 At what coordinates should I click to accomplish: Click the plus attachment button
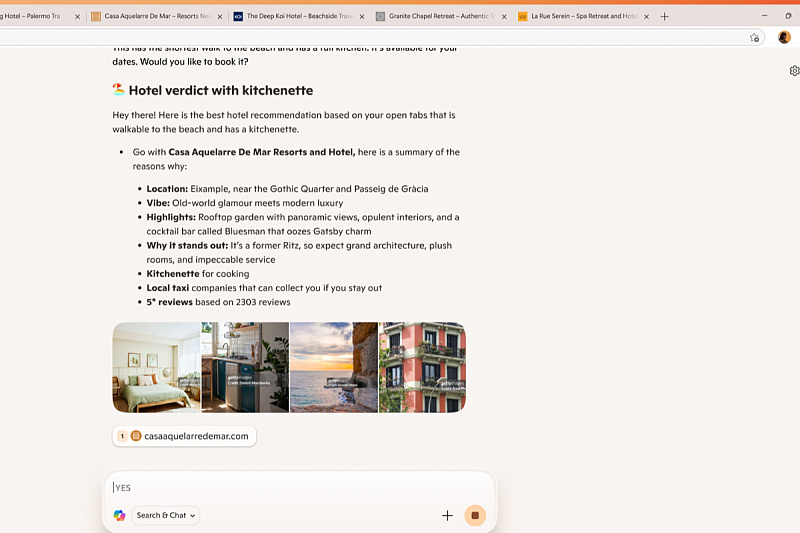(447, 516)
